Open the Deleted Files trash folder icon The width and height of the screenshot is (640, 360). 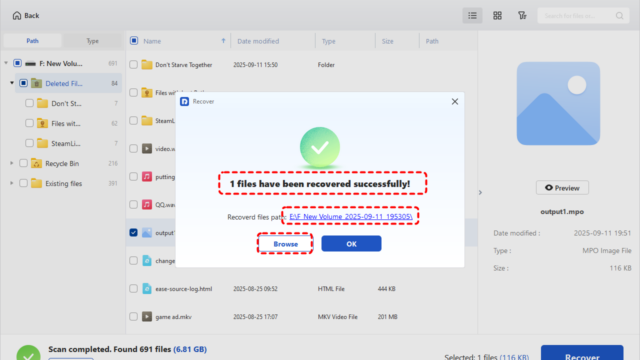coord(36,83)
